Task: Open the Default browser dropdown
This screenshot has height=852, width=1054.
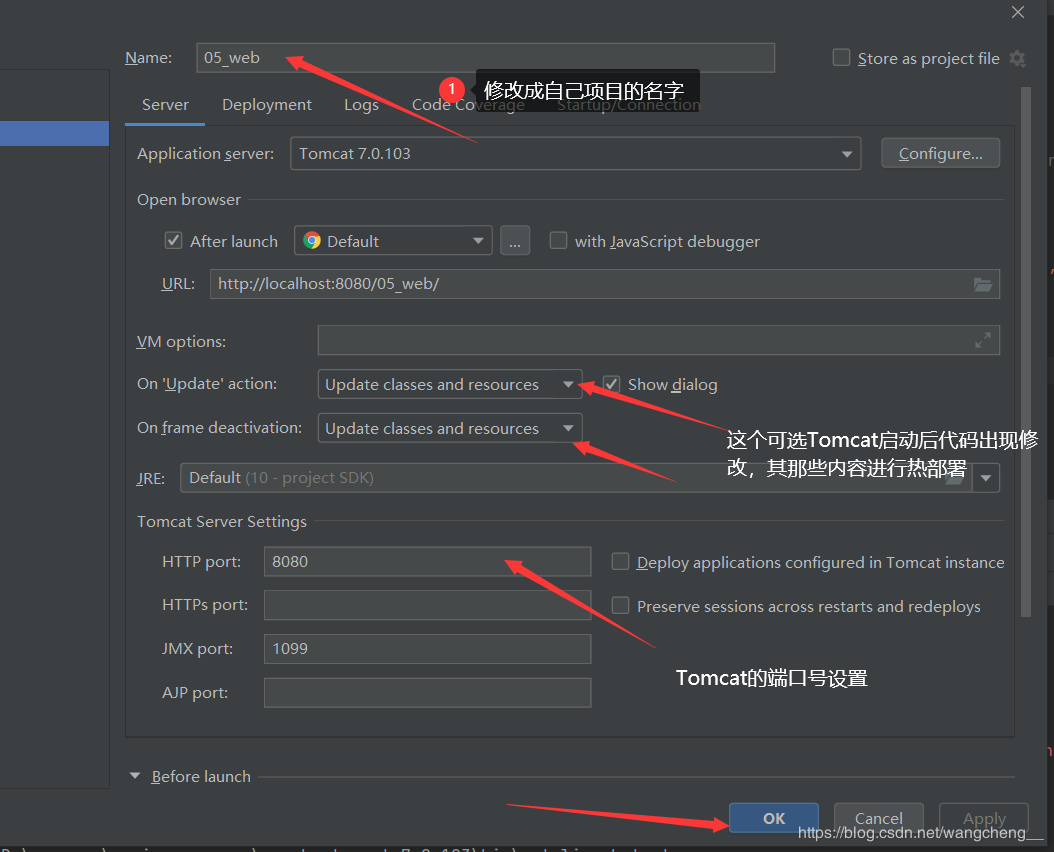Action: pyautogui.click(x=393, y=241)
